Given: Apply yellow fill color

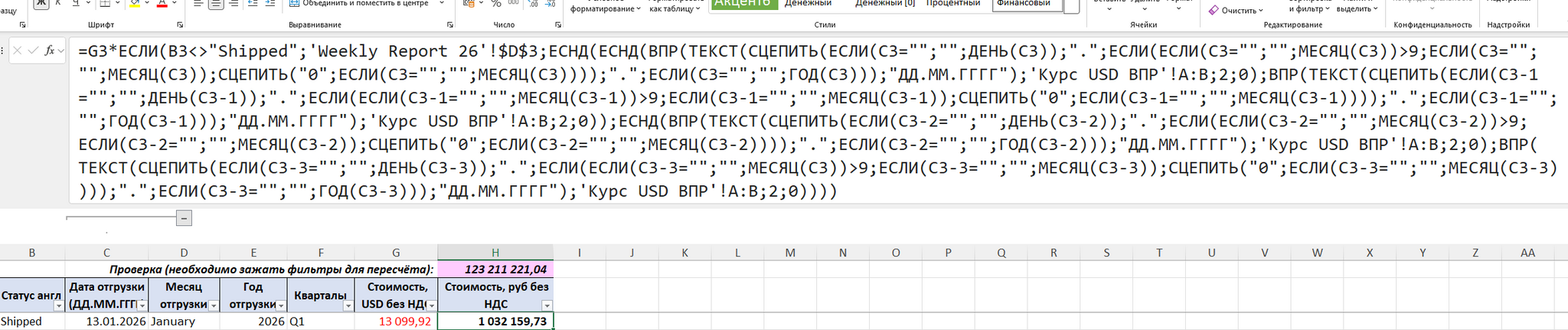Looking at the screenshot, I should [135, 3].
